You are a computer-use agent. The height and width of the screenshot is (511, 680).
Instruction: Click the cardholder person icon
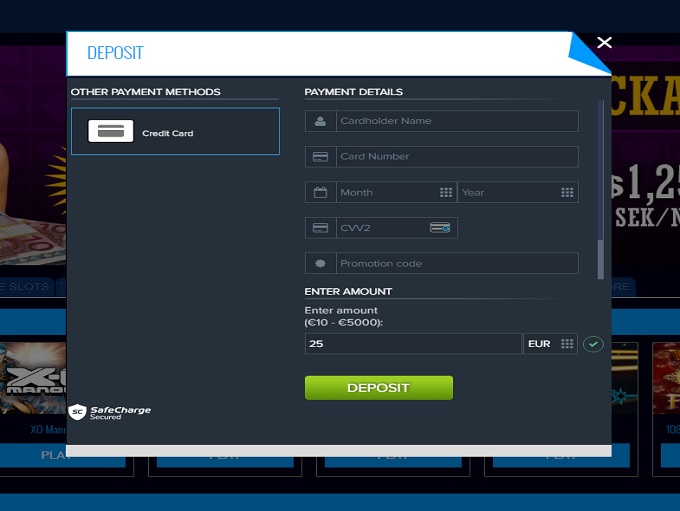pyautogui.click(x=320, y=121)
